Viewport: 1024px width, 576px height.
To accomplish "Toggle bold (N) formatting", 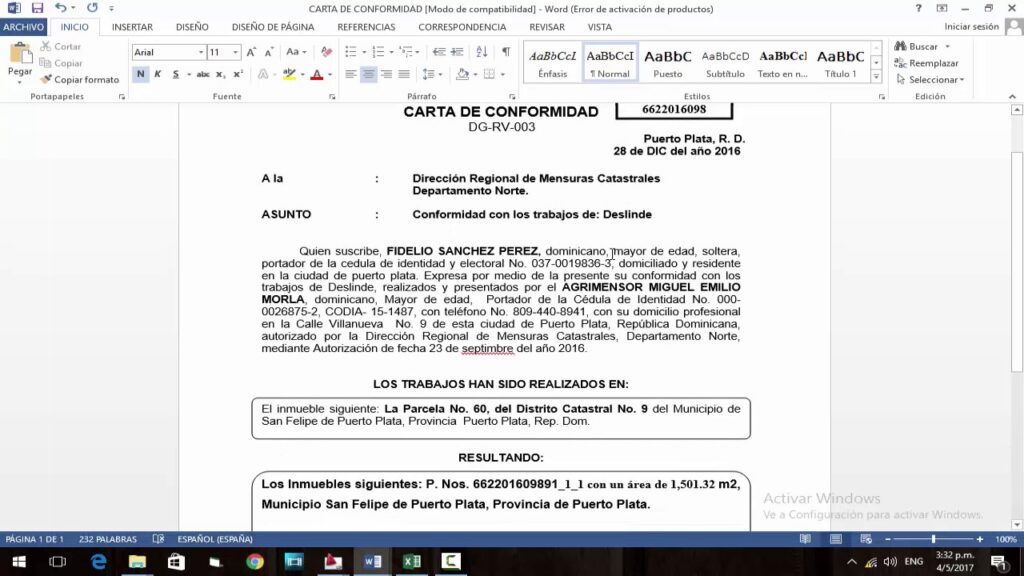I will [x=140, y=74].
